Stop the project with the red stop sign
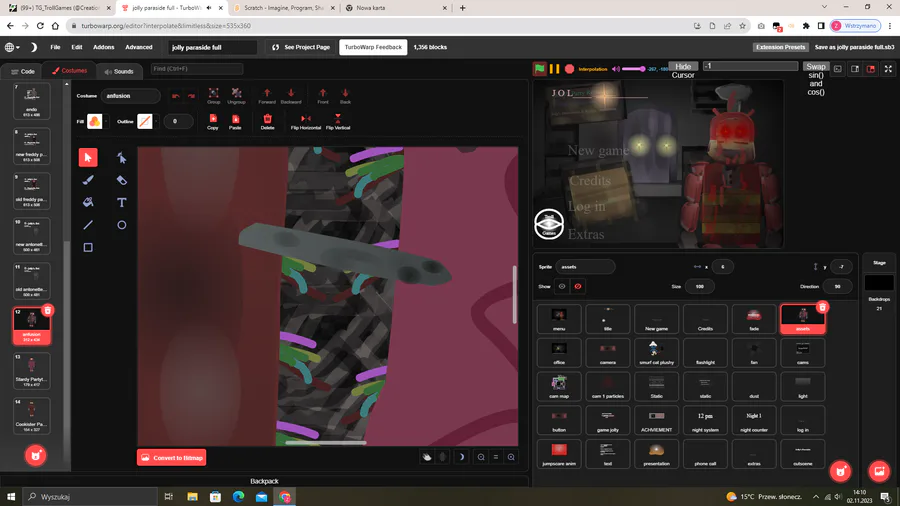900x506 pixels. (569, 69)
